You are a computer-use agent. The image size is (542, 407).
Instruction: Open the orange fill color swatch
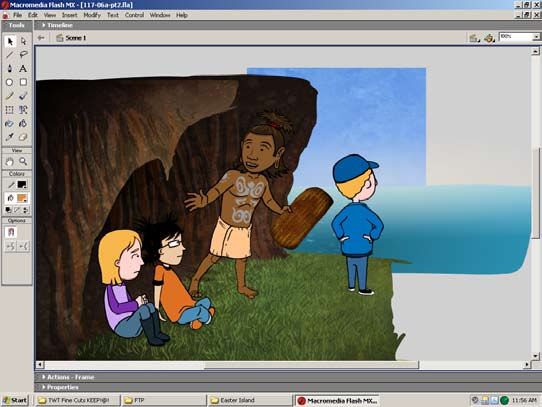[22, 198]
